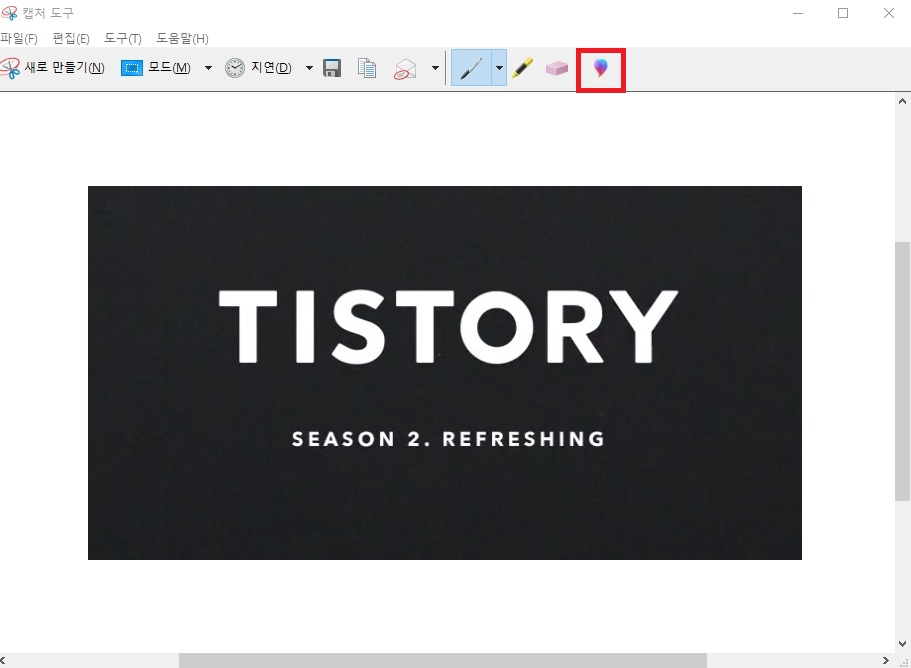This screenshot has width=911, height=668.
Task: Select the pink Eraser tool
Action: tap(557, 69)
